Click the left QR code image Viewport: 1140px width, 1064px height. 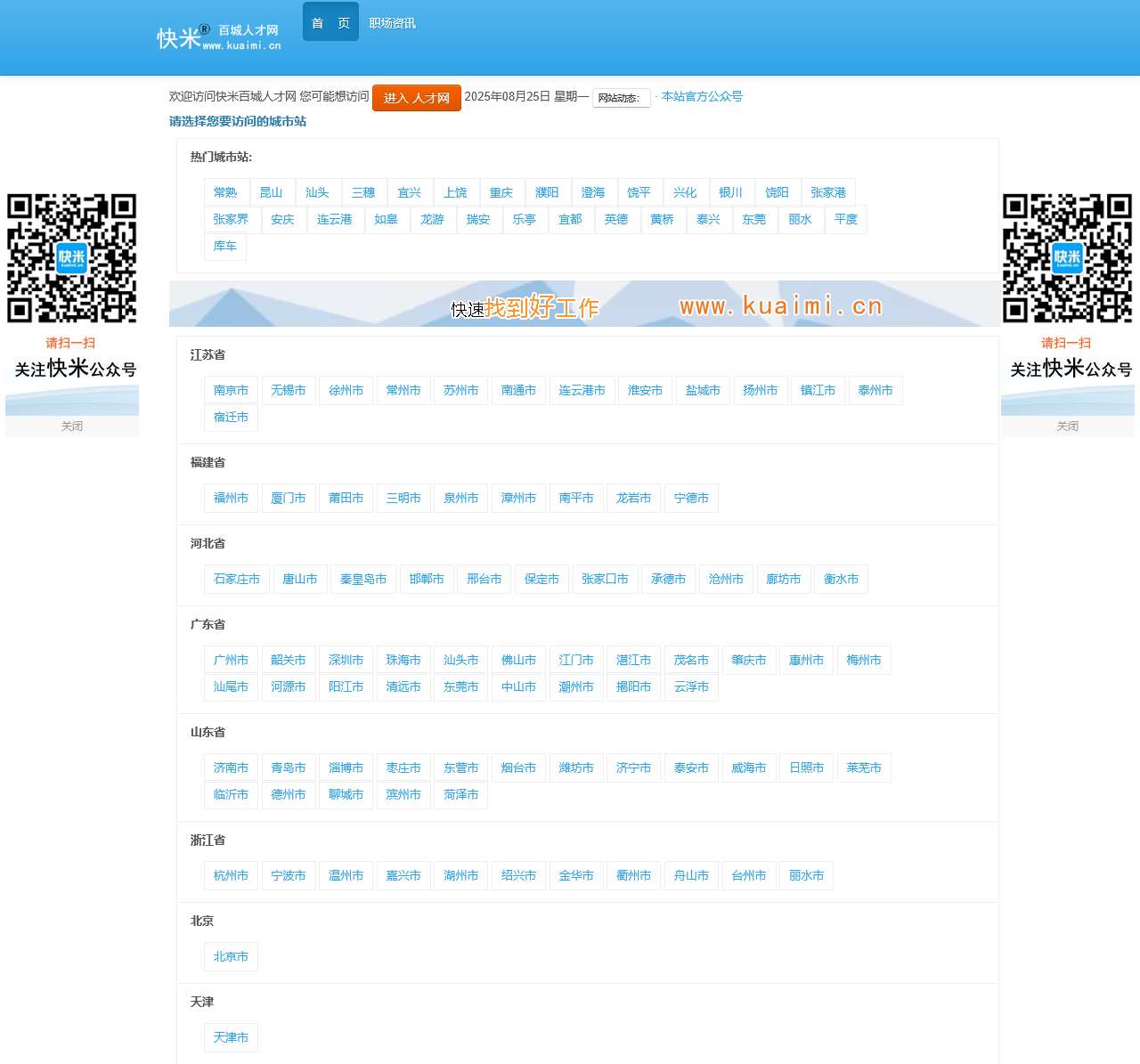point(71,257)
